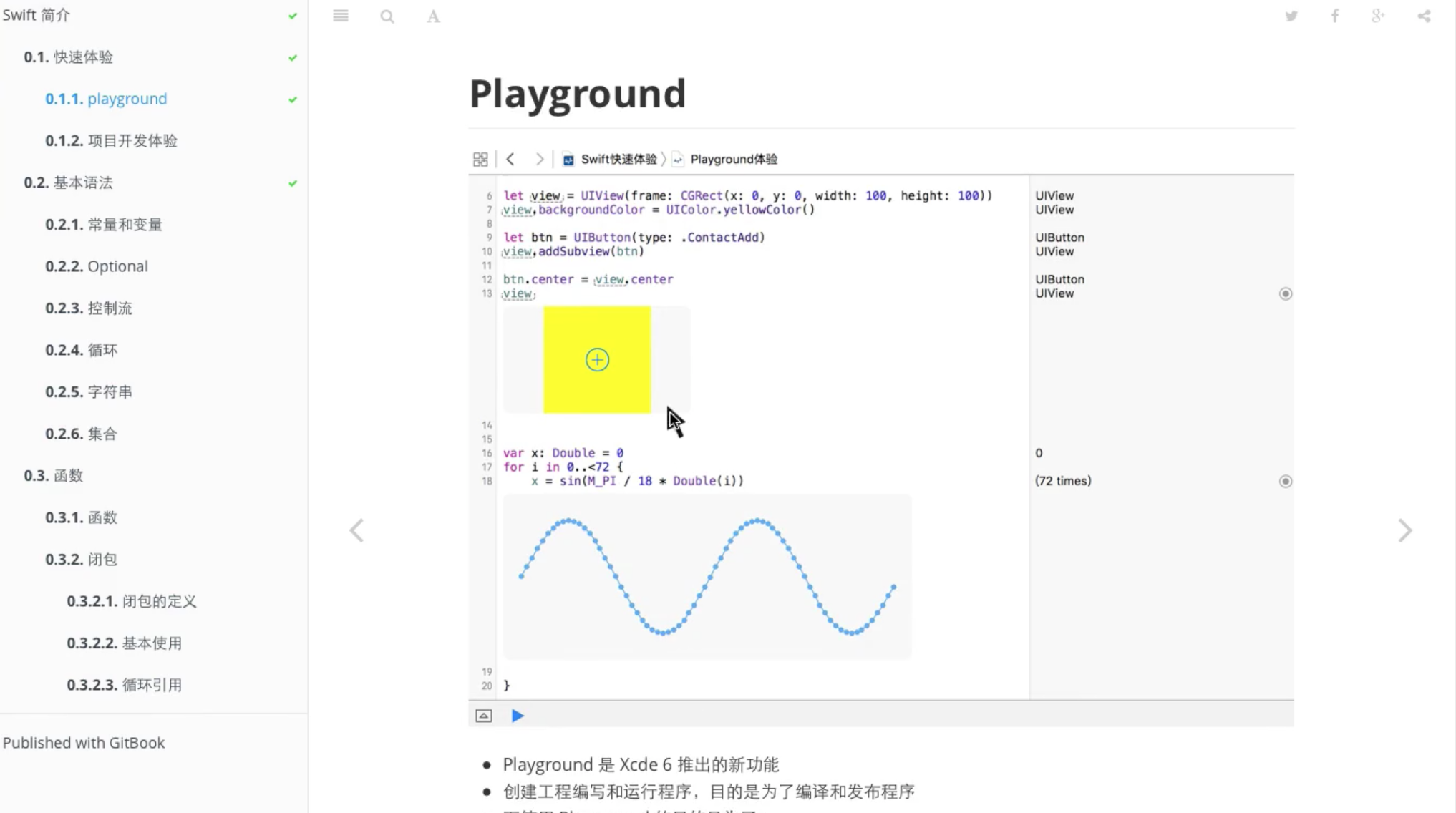Open chapter 0.2.2. Optional
Image resolution: width=1456 pixels, height=813 pixels.
pyautogui.click(x=97, y=266)
